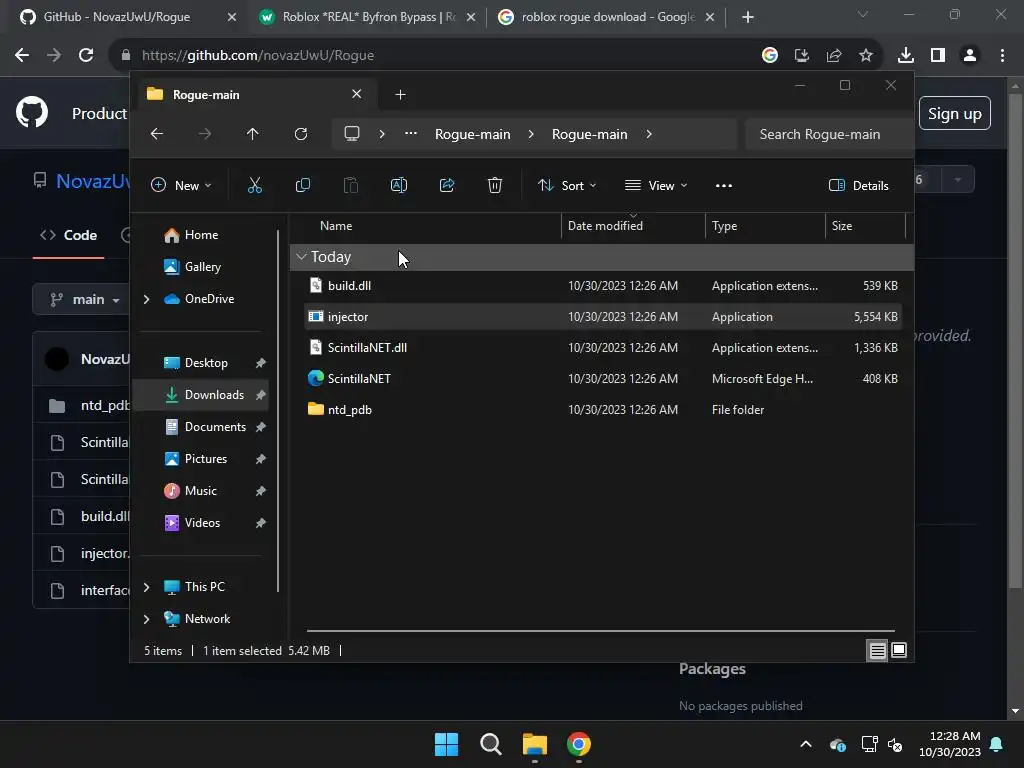Expand This PC in navigation pane
The image size is (1024, 768).
pyautogui.click(x=146, y=587)
